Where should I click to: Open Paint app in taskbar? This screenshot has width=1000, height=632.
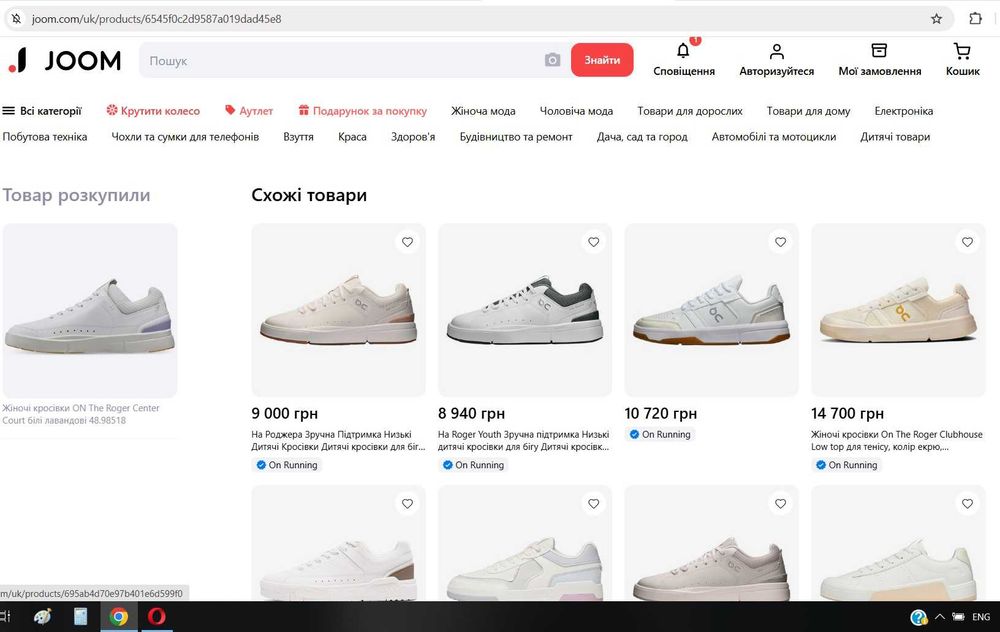(x=42, y=617)
